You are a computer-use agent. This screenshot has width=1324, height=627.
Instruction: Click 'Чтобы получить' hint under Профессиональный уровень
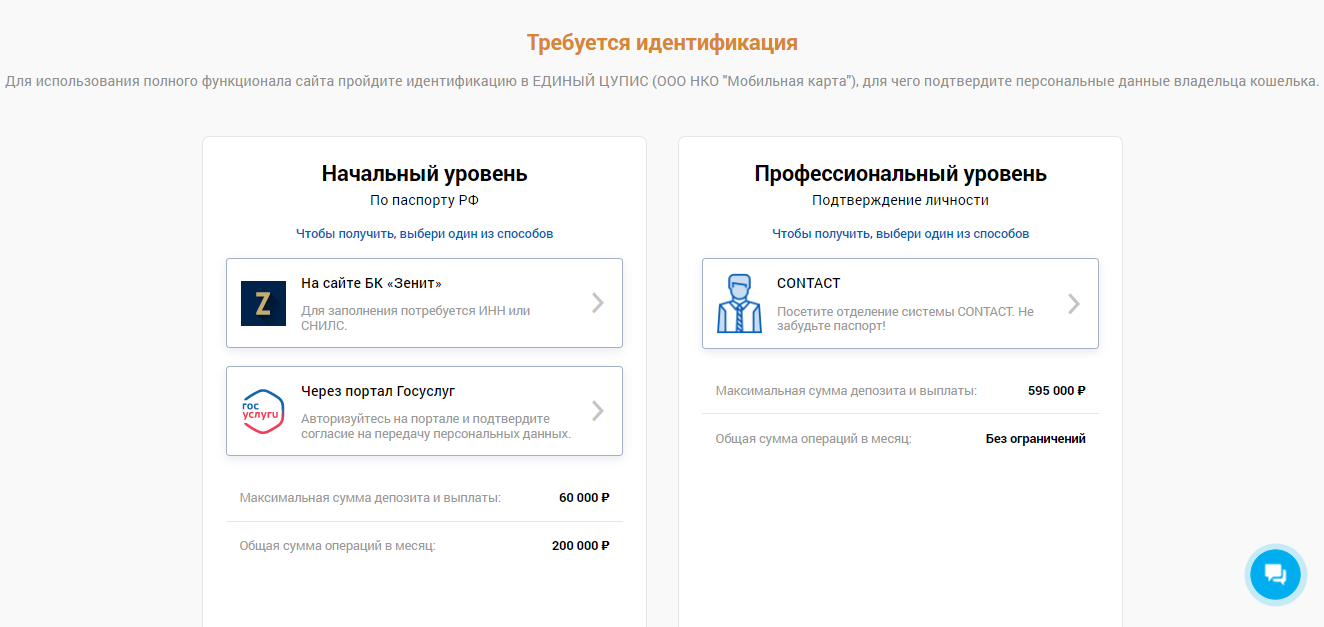(x=900, y=233)
